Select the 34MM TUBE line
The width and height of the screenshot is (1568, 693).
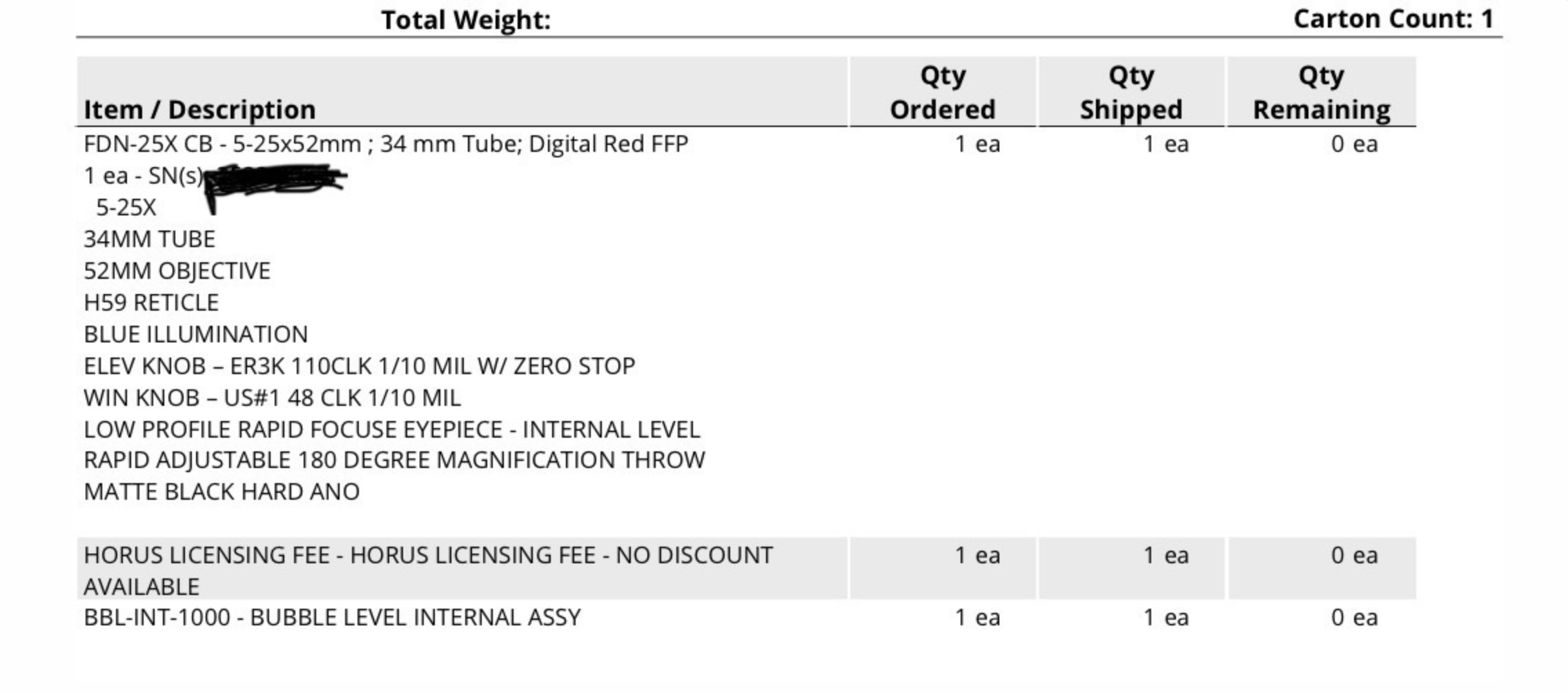point(149,239)
